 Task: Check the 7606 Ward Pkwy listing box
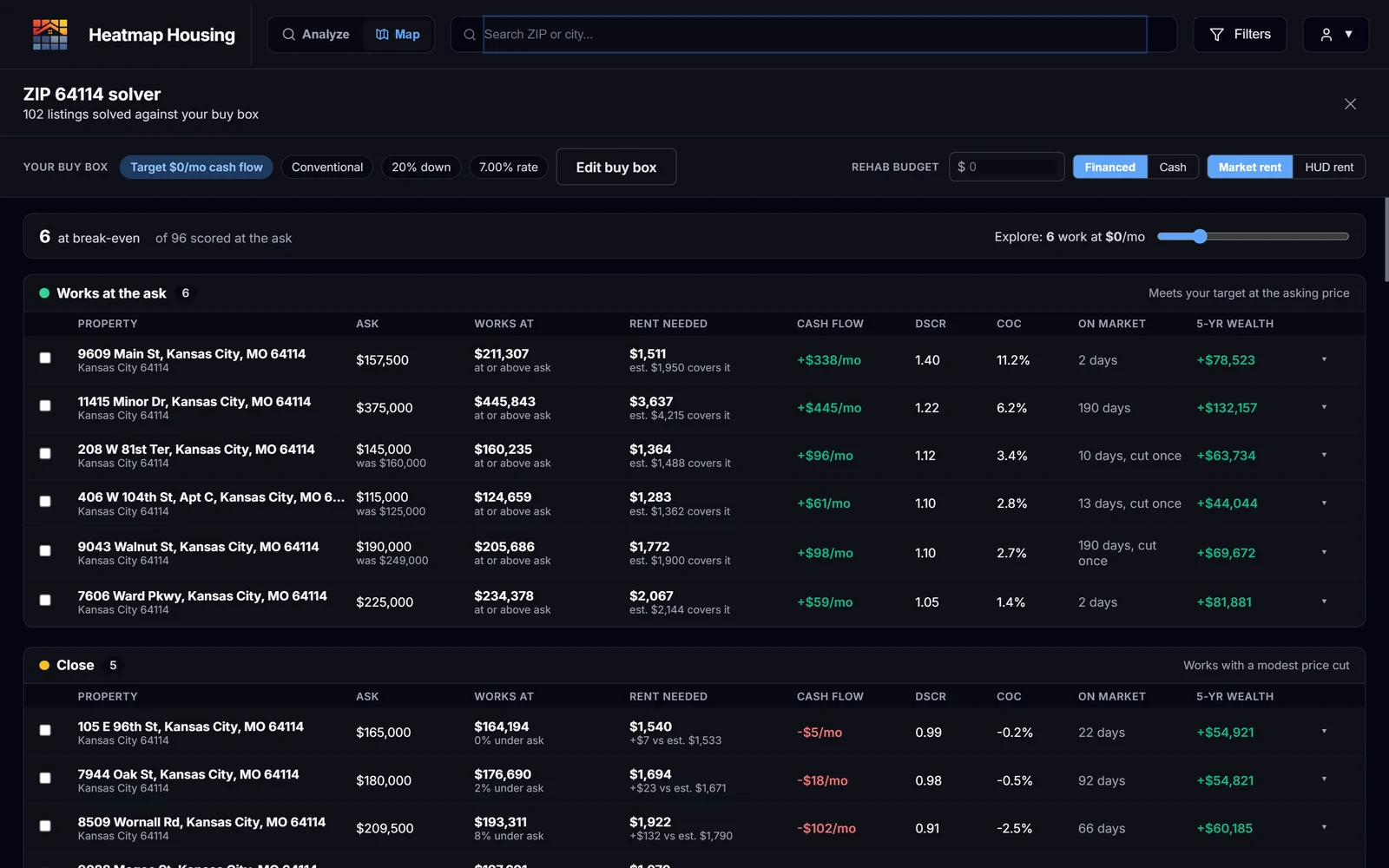click(45, 600)
